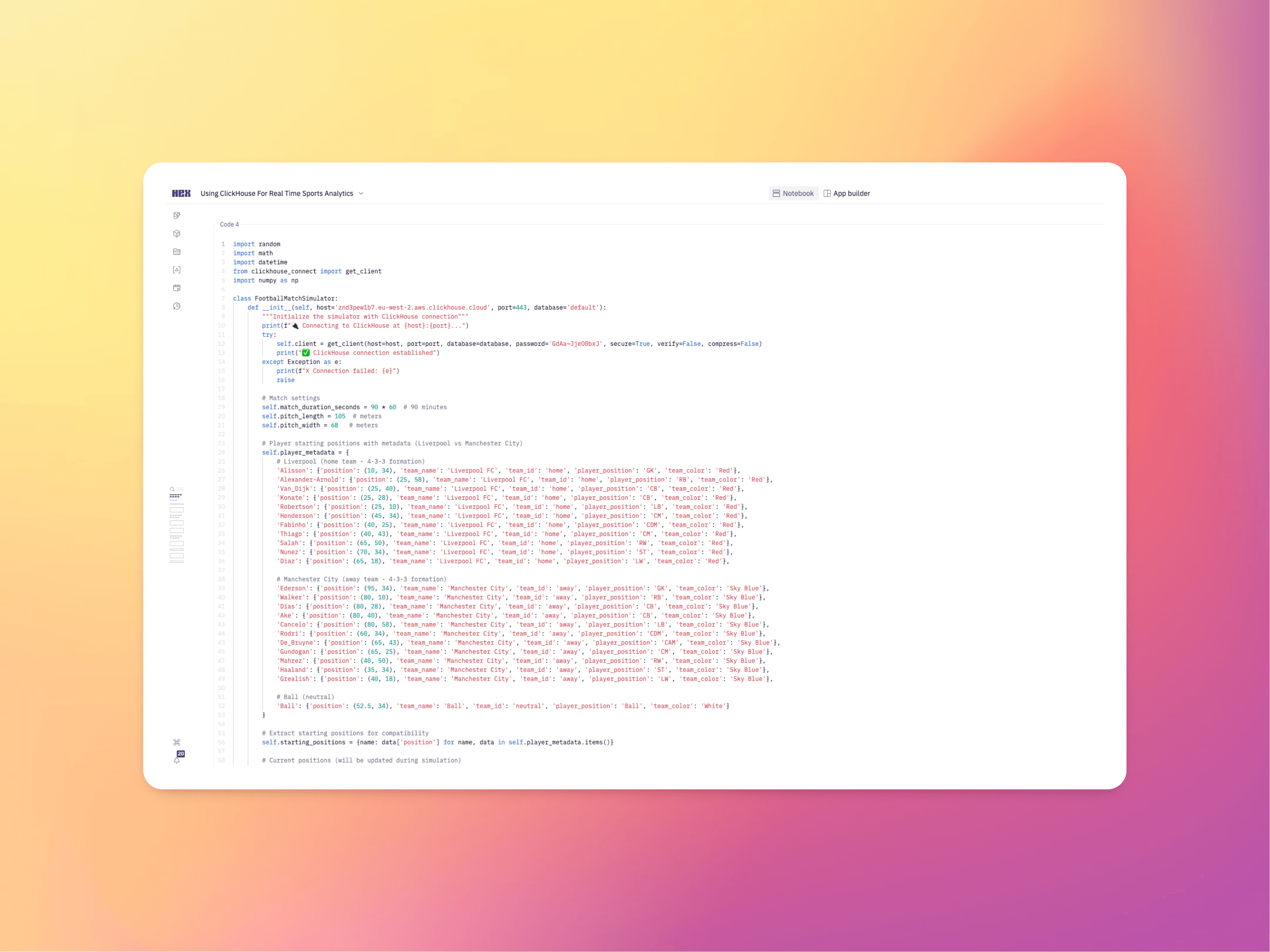This screenshot has height=952, width=1270.
Task: Open the scheduled runs calendar icon
Action: coord(177,288)
